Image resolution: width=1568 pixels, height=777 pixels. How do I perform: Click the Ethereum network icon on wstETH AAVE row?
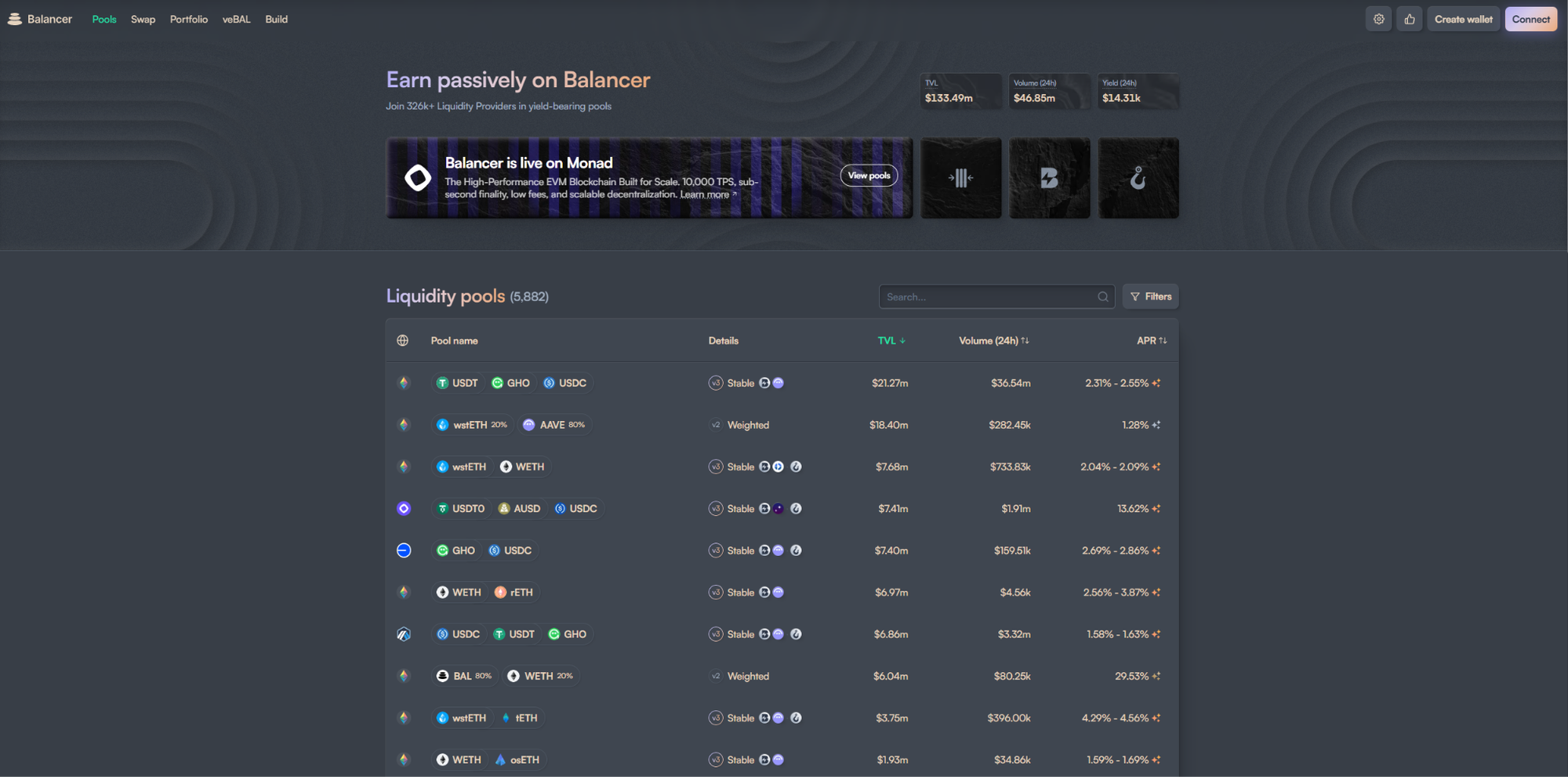coord(404,425)
